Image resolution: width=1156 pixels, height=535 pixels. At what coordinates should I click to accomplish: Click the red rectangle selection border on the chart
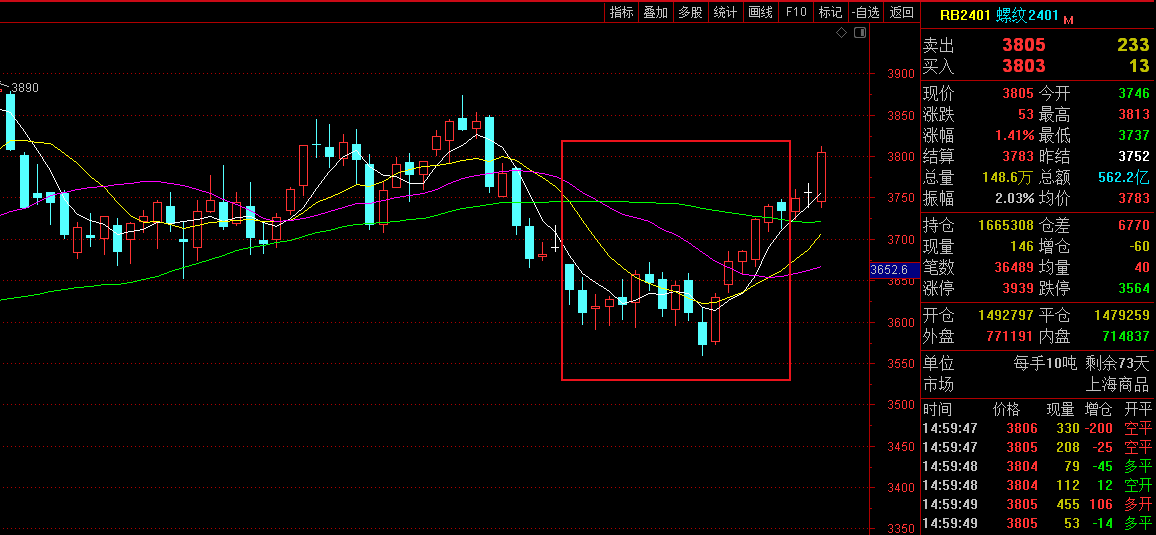click(562, 260)
